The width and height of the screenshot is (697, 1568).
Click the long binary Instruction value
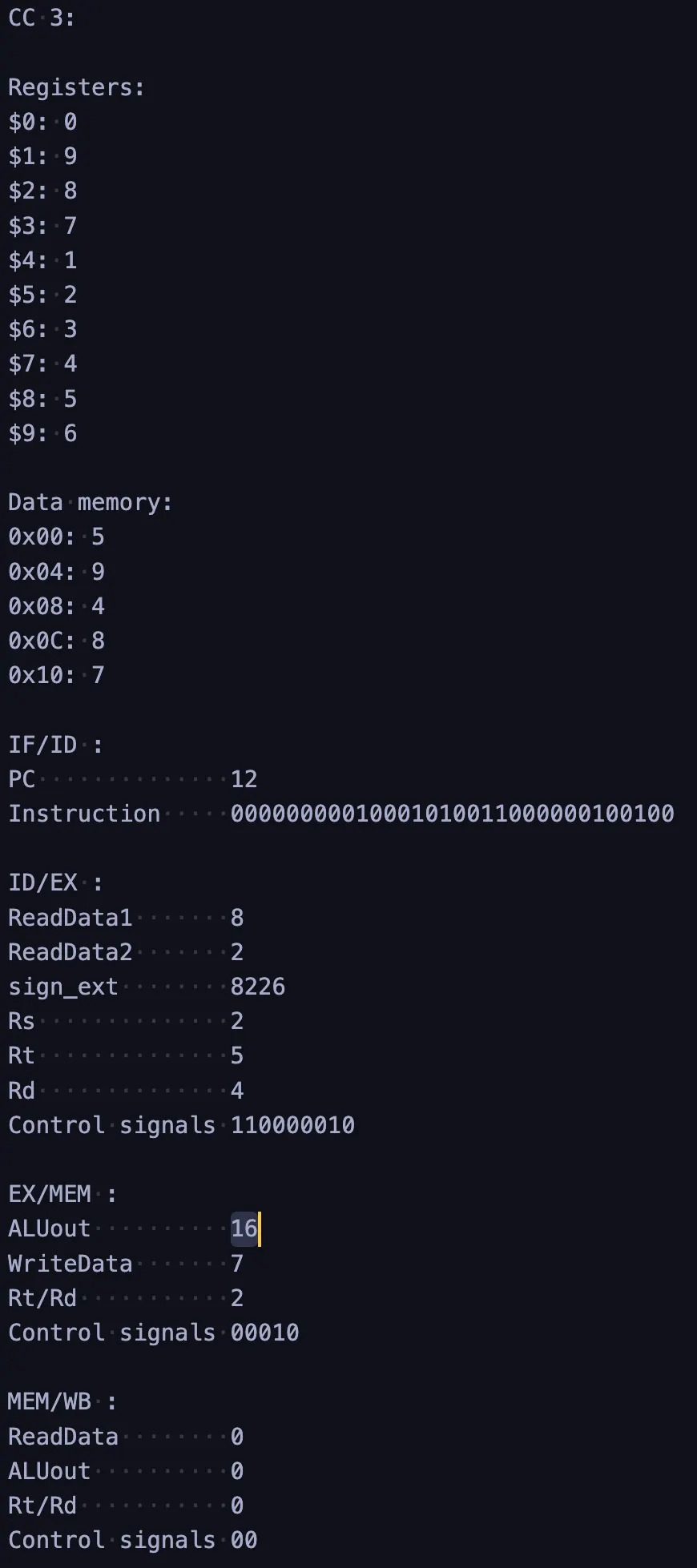coord(452,814)
